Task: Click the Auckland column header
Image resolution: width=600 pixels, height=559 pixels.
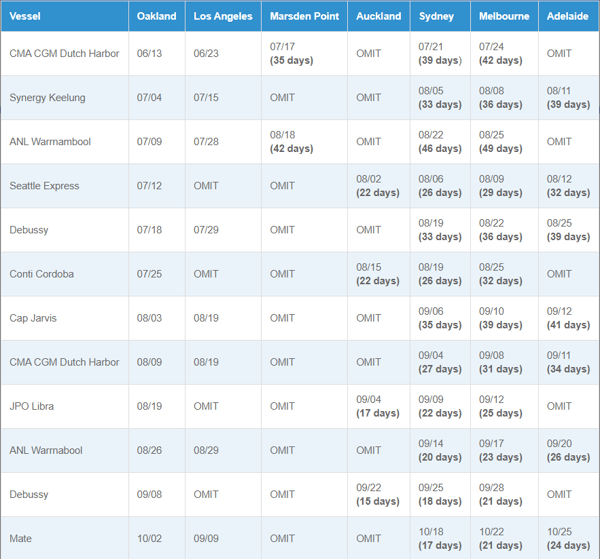Action: coord(378,16)
